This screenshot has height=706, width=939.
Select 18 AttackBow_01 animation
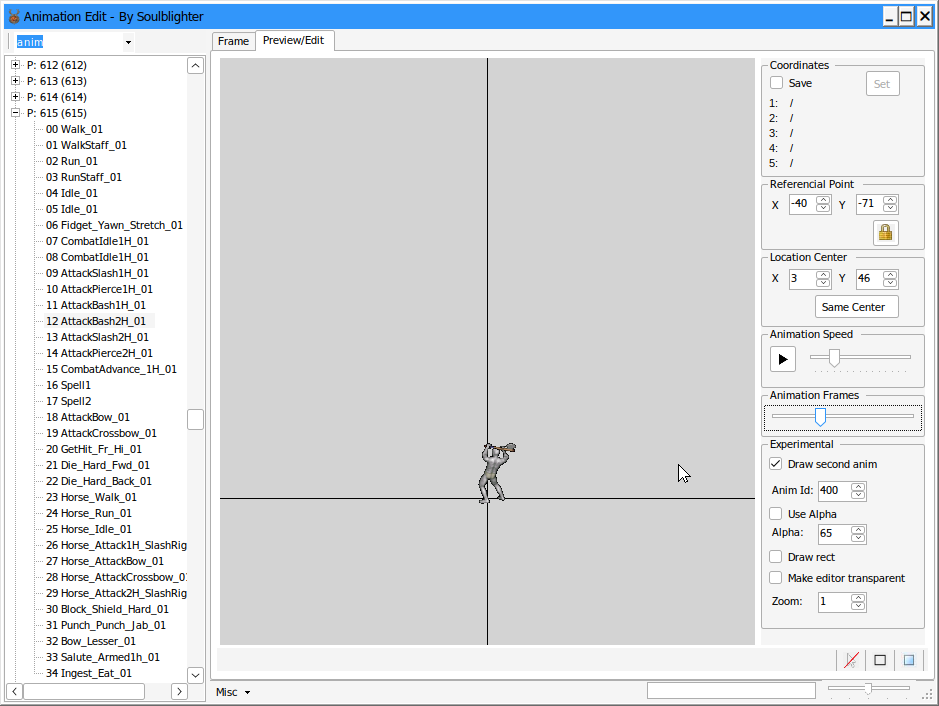point(95,417)
